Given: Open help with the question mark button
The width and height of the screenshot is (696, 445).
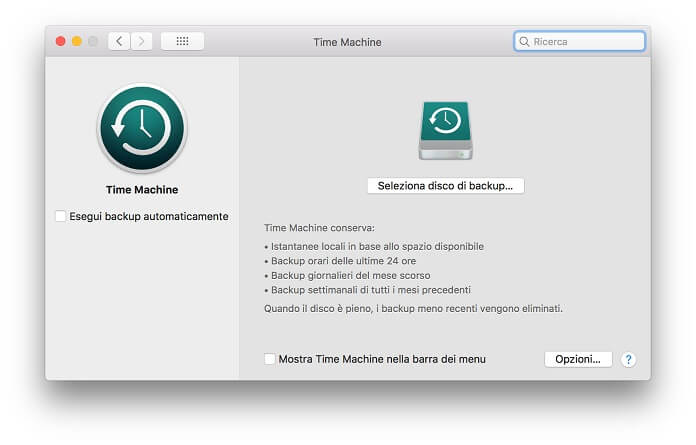Looking at the screenshot, I should [628, 359].
